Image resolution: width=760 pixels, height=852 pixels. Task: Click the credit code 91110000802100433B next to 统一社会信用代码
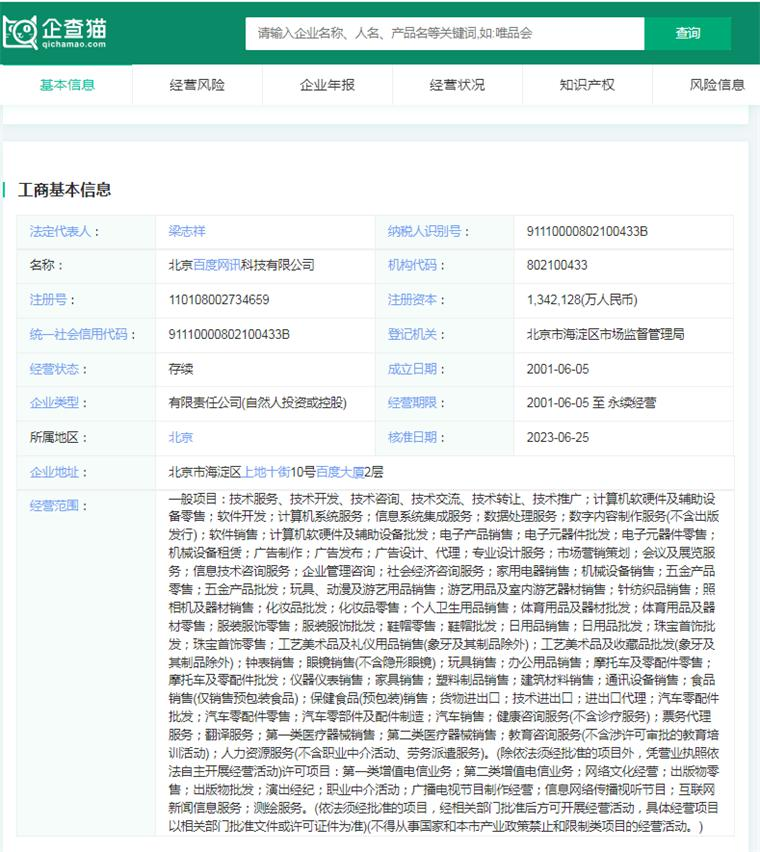pyautogui.click(x=229, y=334)
